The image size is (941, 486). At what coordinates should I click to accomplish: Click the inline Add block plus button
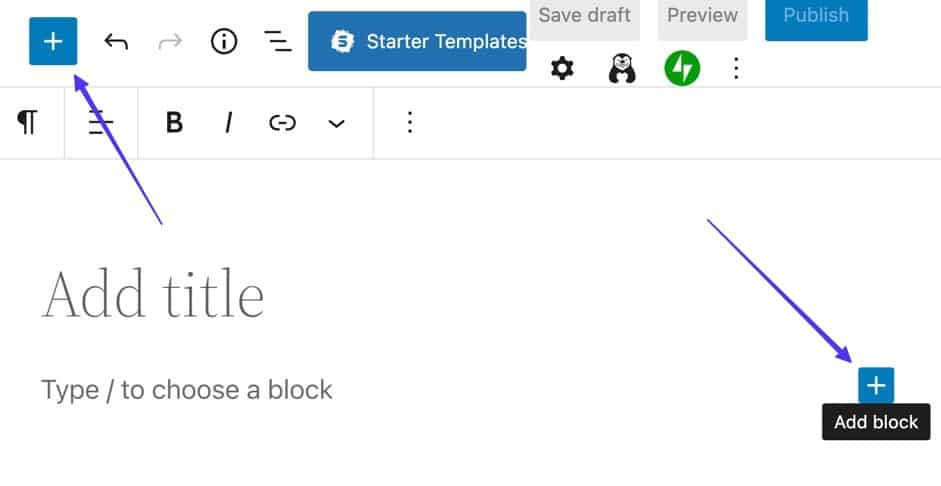(x=875, y=385)
